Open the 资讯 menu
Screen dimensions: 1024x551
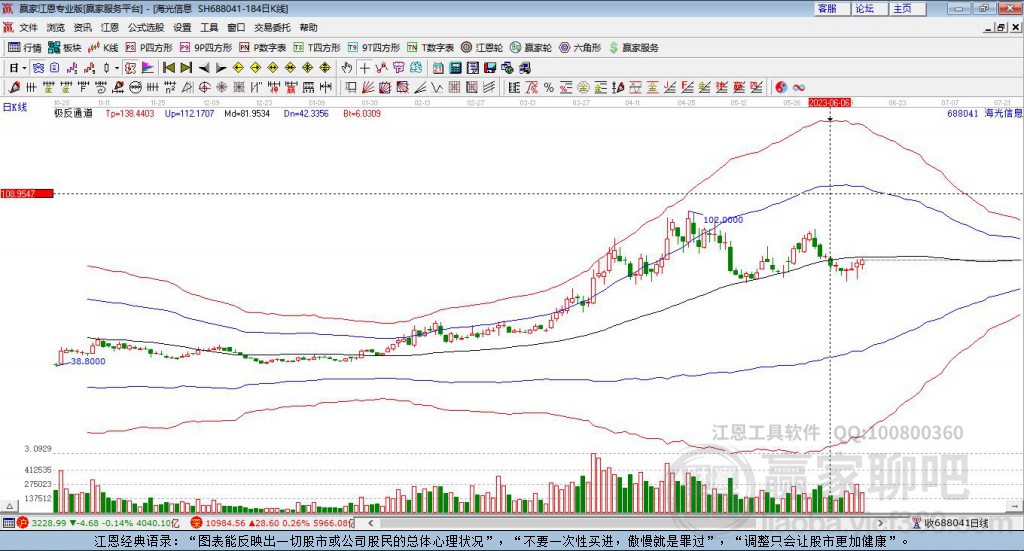point(82,27)
